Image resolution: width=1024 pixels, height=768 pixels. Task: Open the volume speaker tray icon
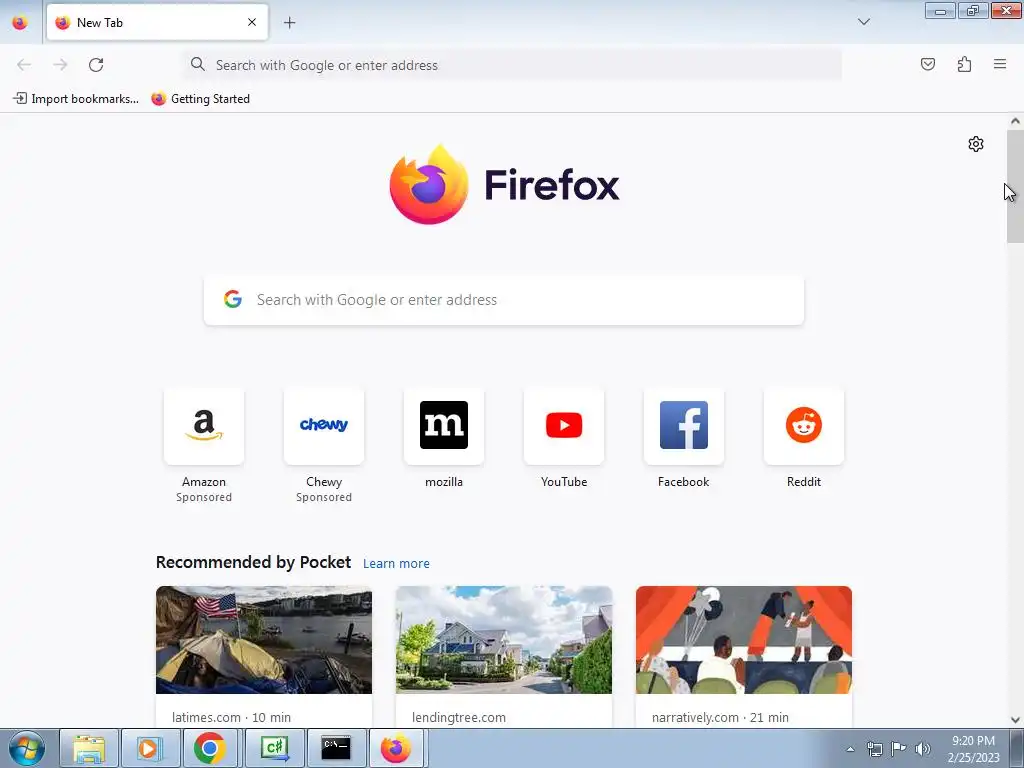[x=923, y=749]
